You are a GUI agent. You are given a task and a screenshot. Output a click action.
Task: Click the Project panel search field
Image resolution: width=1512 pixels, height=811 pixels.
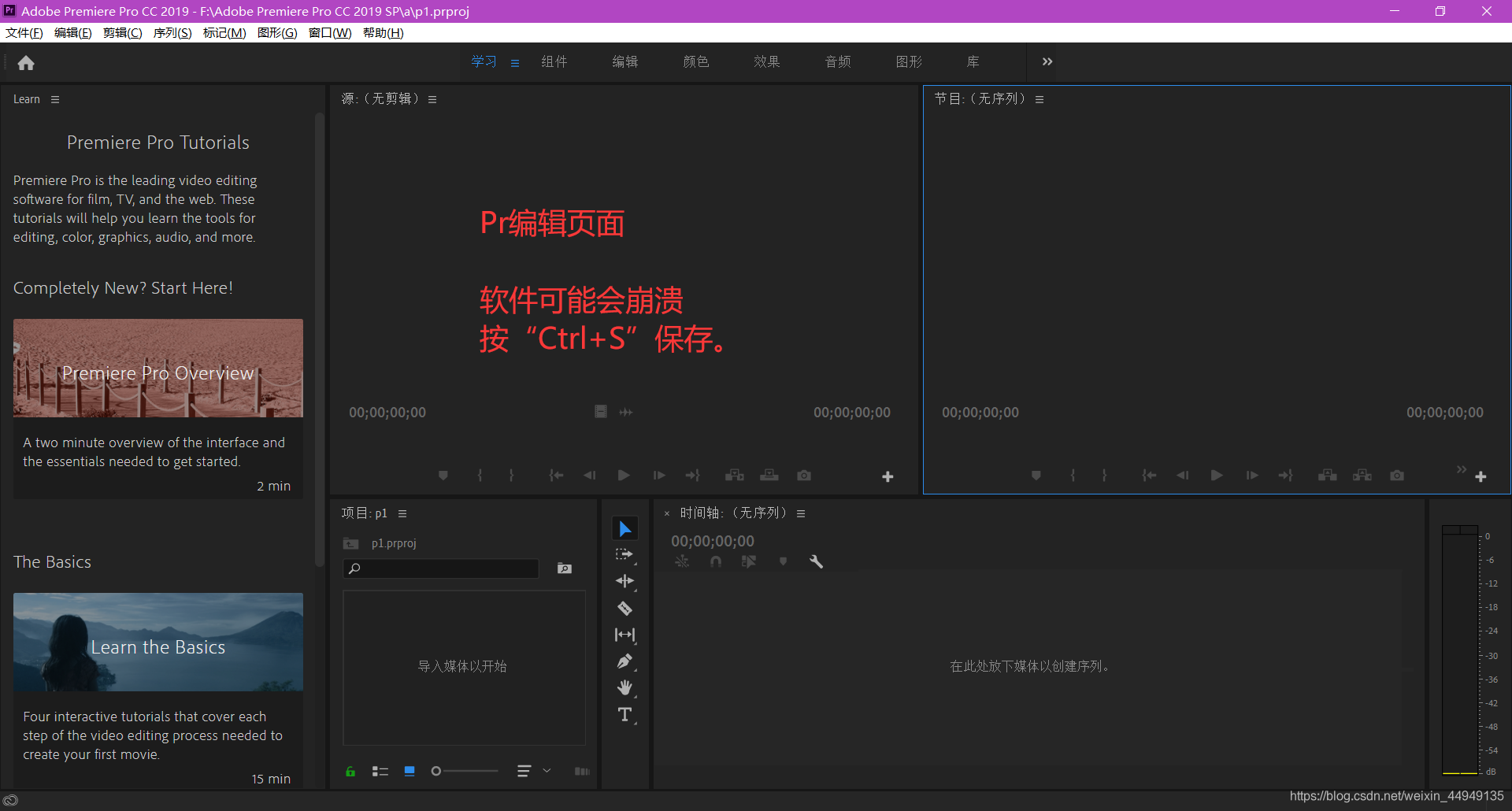click(x=441, y=568)
